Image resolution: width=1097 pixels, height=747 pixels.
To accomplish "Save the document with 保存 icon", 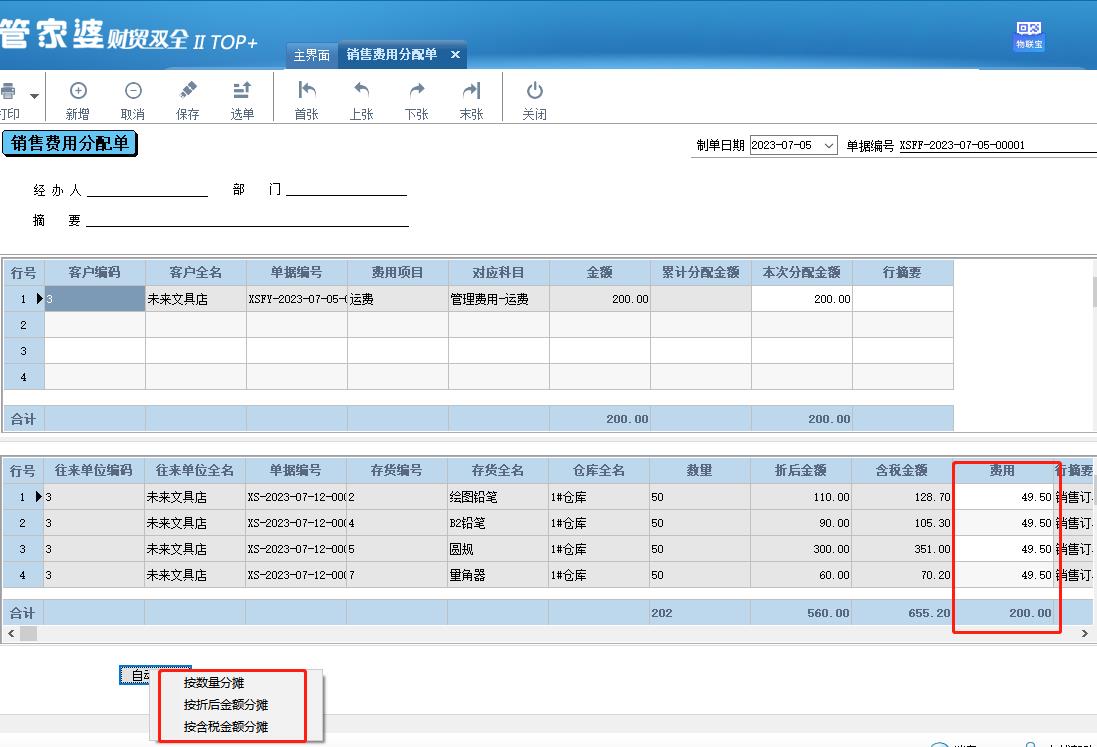I will (187, 91).
